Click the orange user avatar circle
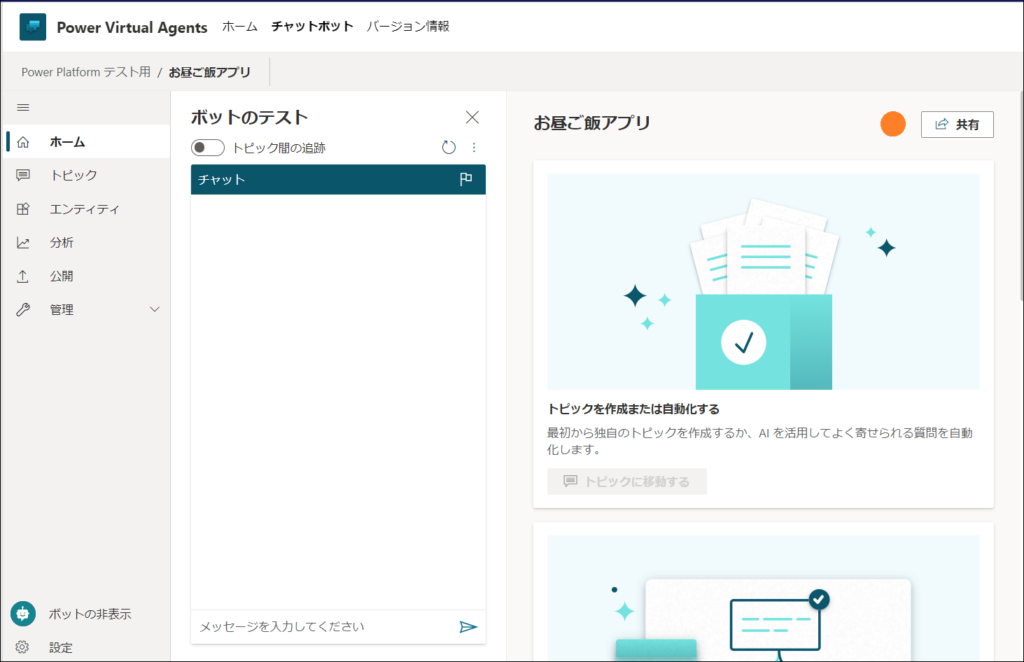The image size is (1024, 662). pyautogui.click(x=893, y=124)
